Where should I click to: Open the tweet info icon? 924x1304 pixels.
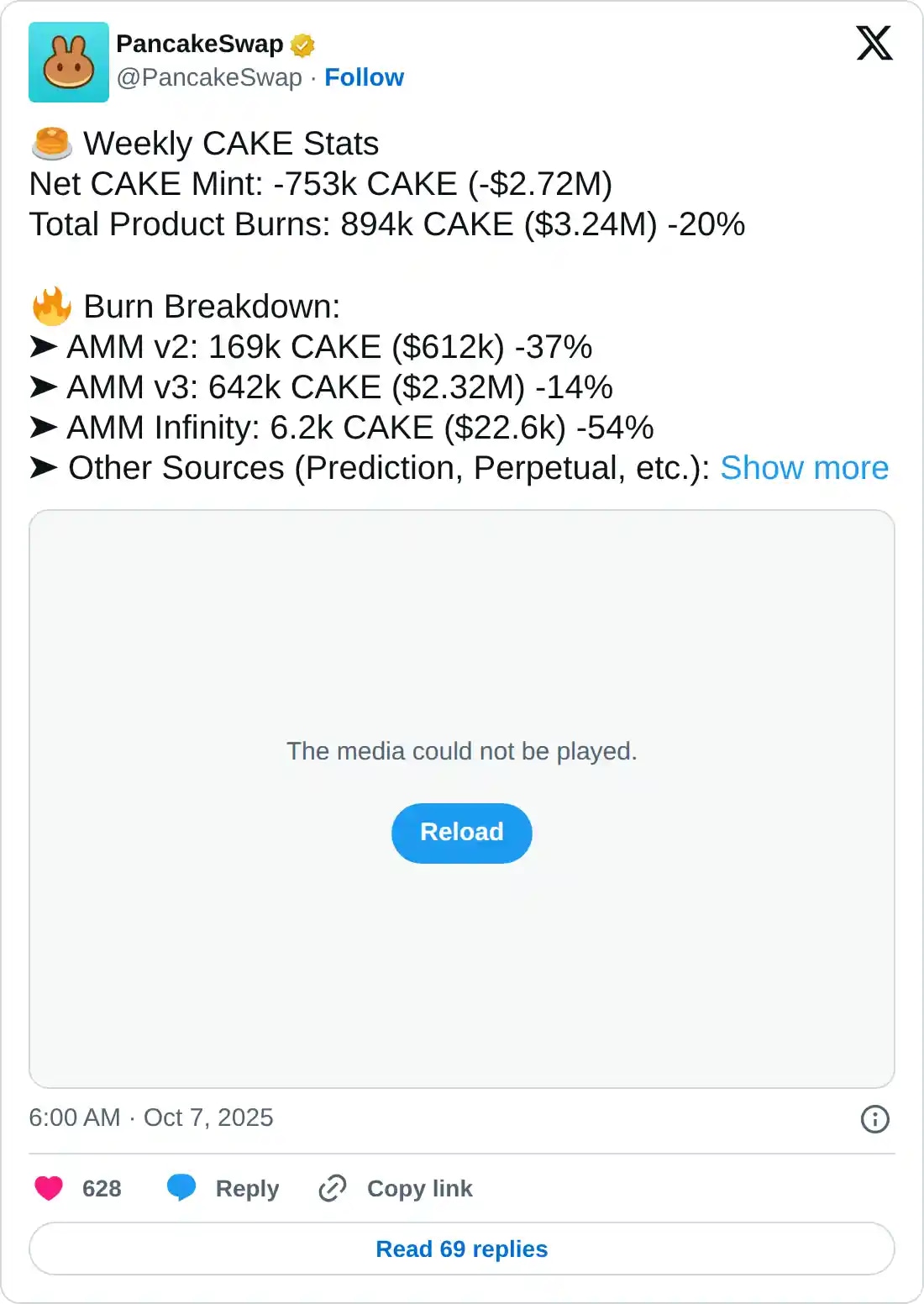(874, 1119)
